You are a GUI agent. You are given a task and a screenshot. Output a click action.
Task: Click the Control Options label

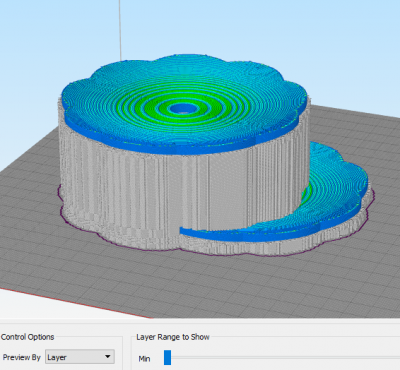(x=27, y=337)
